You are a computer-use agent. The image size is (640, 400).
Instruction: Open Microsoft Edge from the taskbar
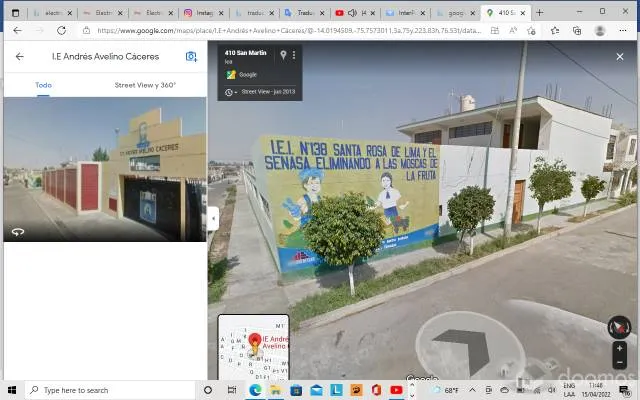(x=256, y=390)
